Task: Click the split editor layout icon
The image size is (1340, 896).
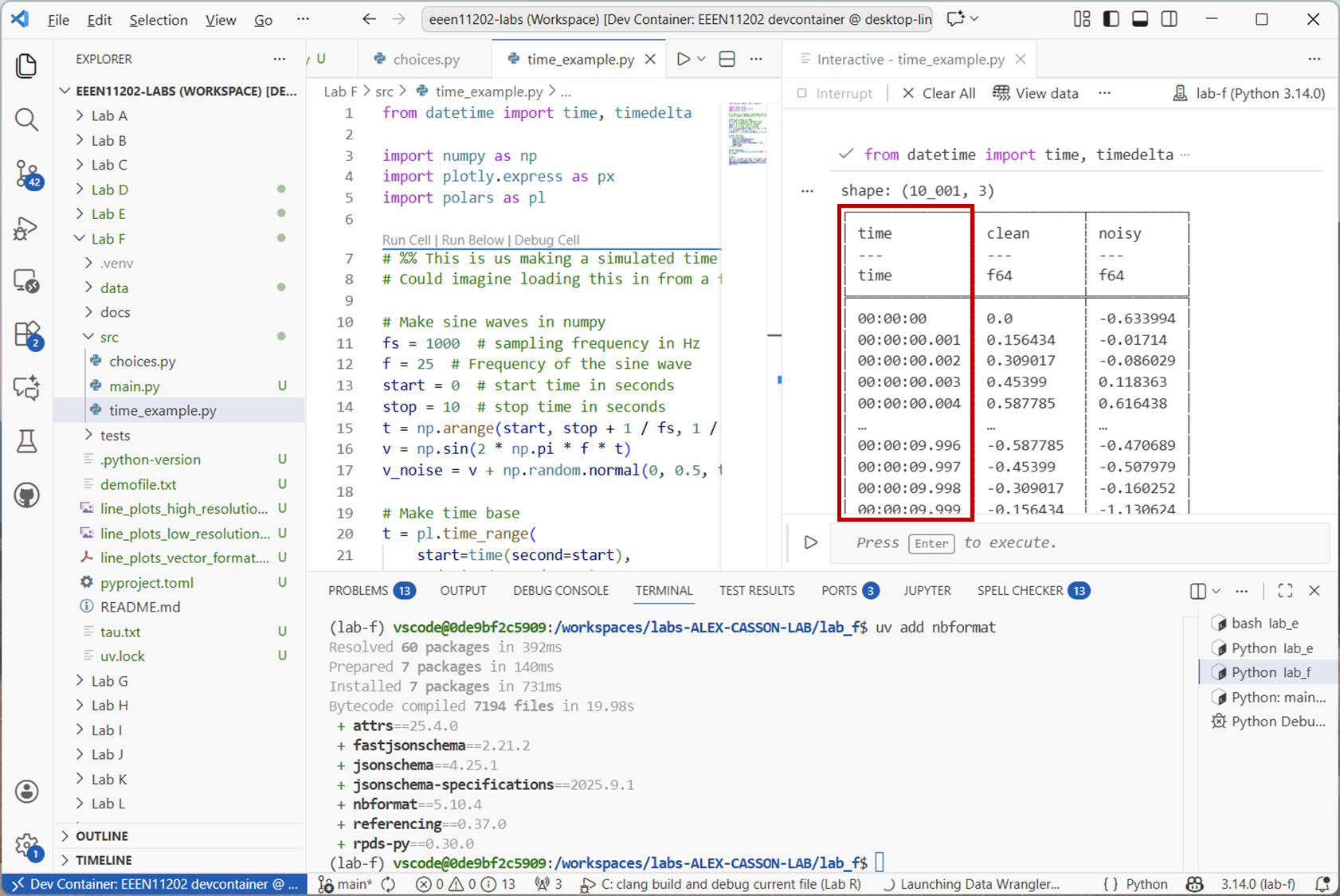Action: click(727, 59)
